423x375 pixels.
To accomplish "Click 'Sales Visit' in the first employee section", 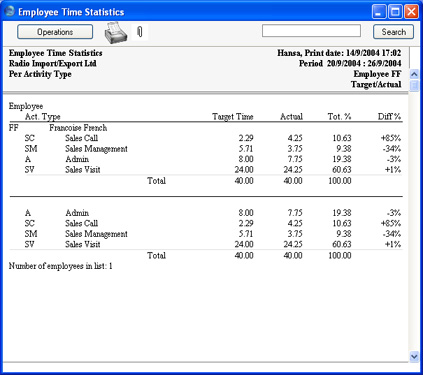I will (x=83, y=170).
